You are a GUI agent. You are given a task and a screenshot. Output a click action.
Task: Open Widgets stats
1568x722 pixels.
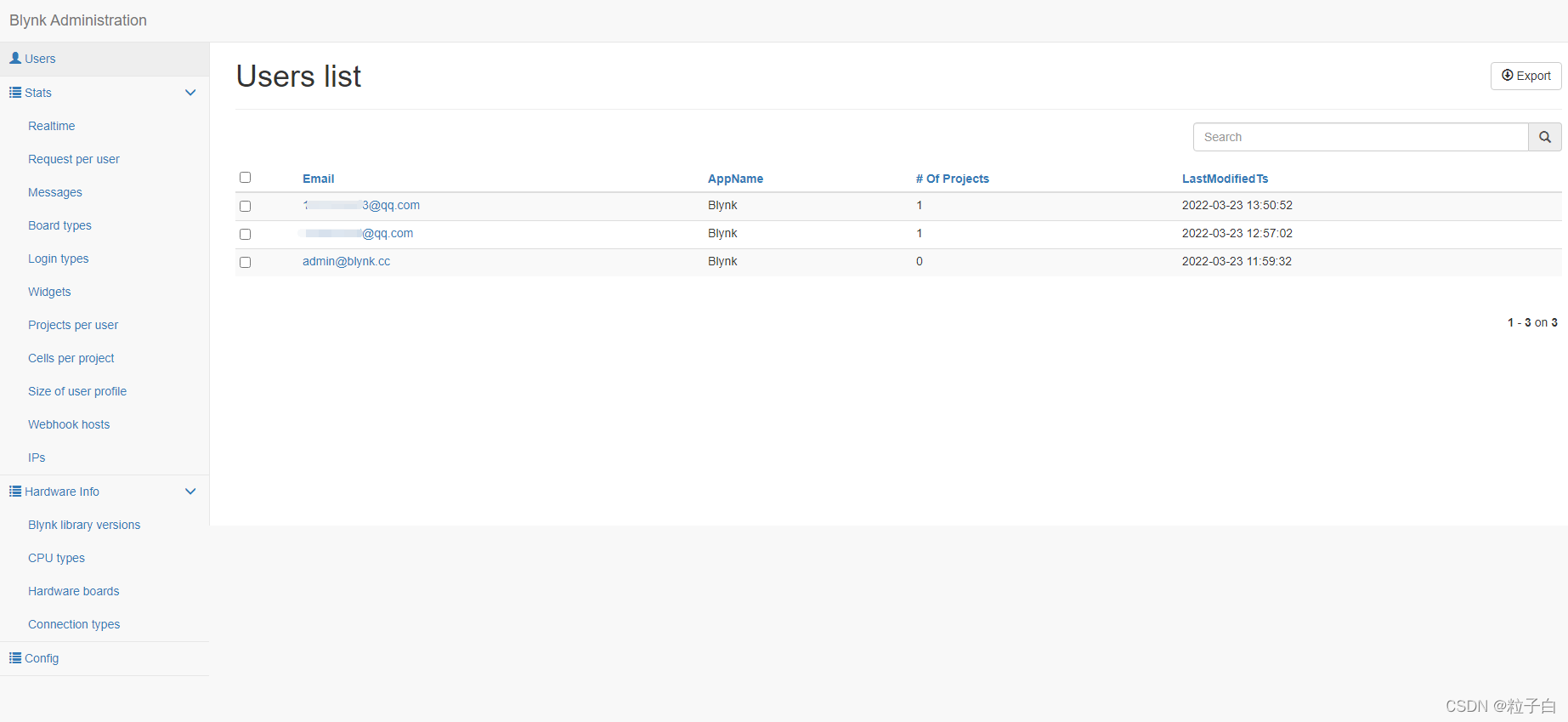49,292
